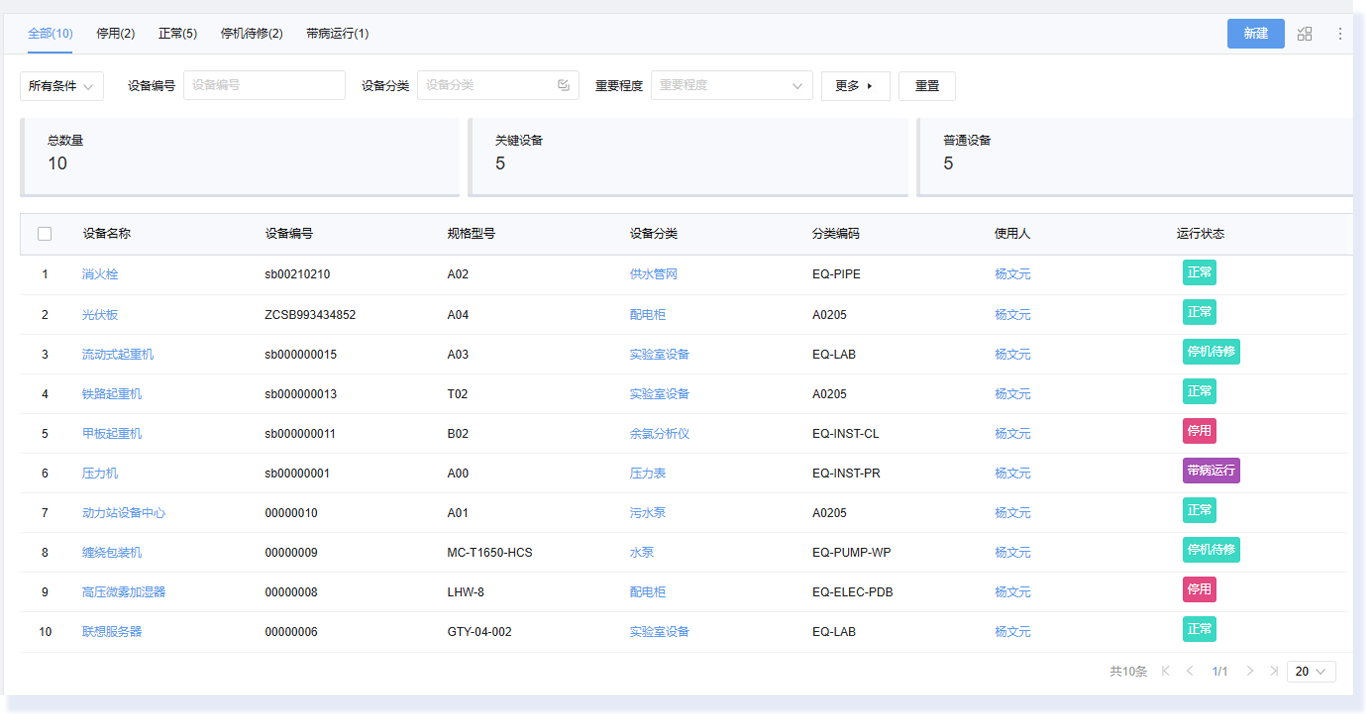Click model cell MC-T1650-HCS
The image size is (1366, 714).
(490, 552)
